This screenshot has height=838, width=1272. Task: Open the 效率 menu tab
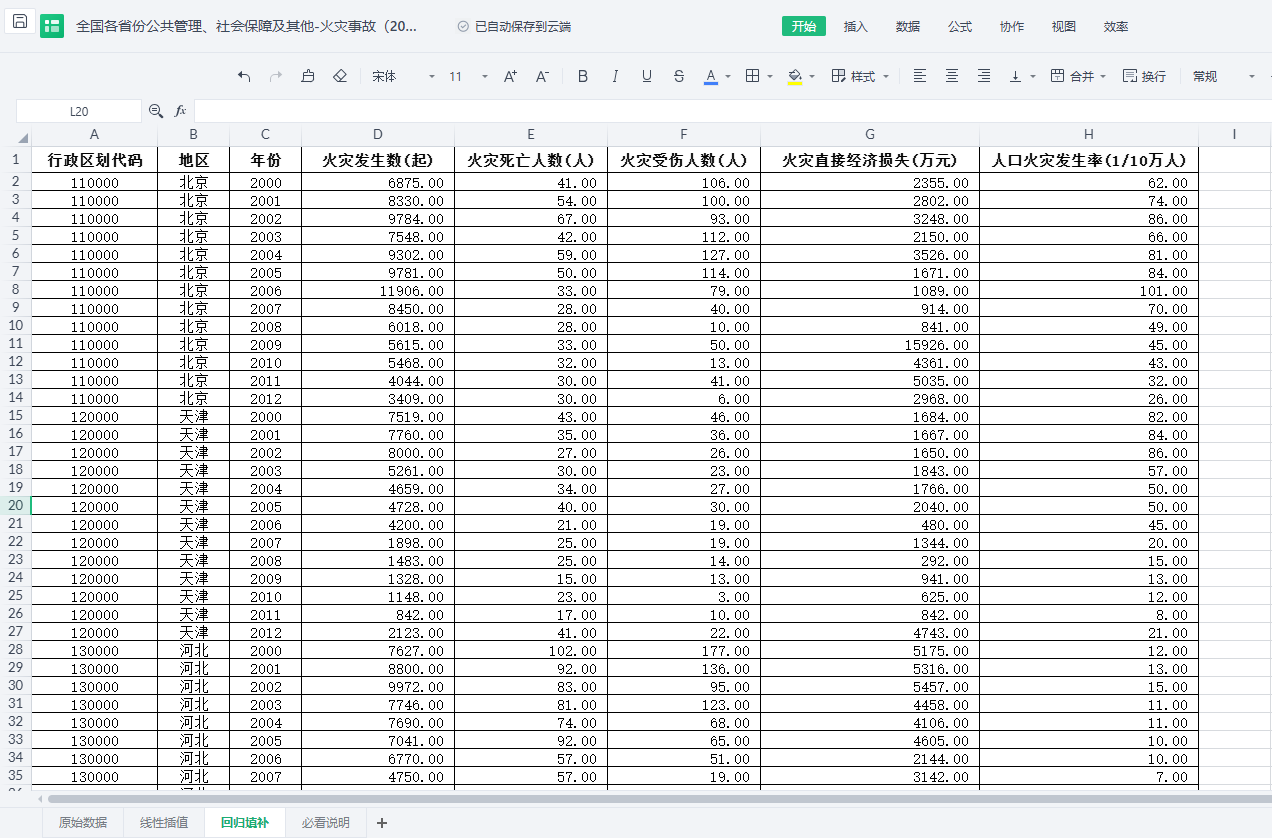pyautogui.click(x=1116, y=27)
